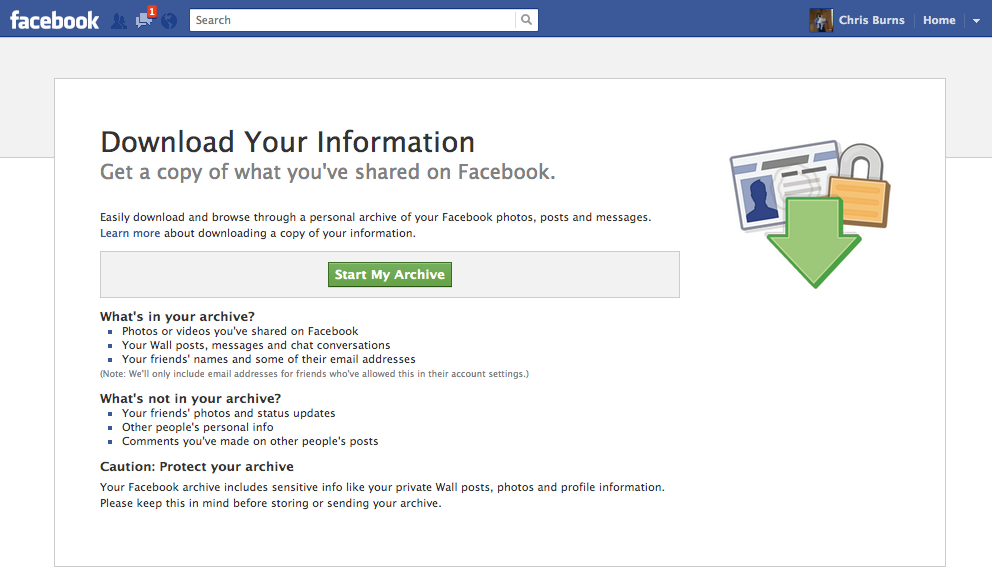The width and height of the screenshot is (992, 578).
Task: Click the search magnifying glass icon
Action: pyautogui.click(x=527, y=19)
